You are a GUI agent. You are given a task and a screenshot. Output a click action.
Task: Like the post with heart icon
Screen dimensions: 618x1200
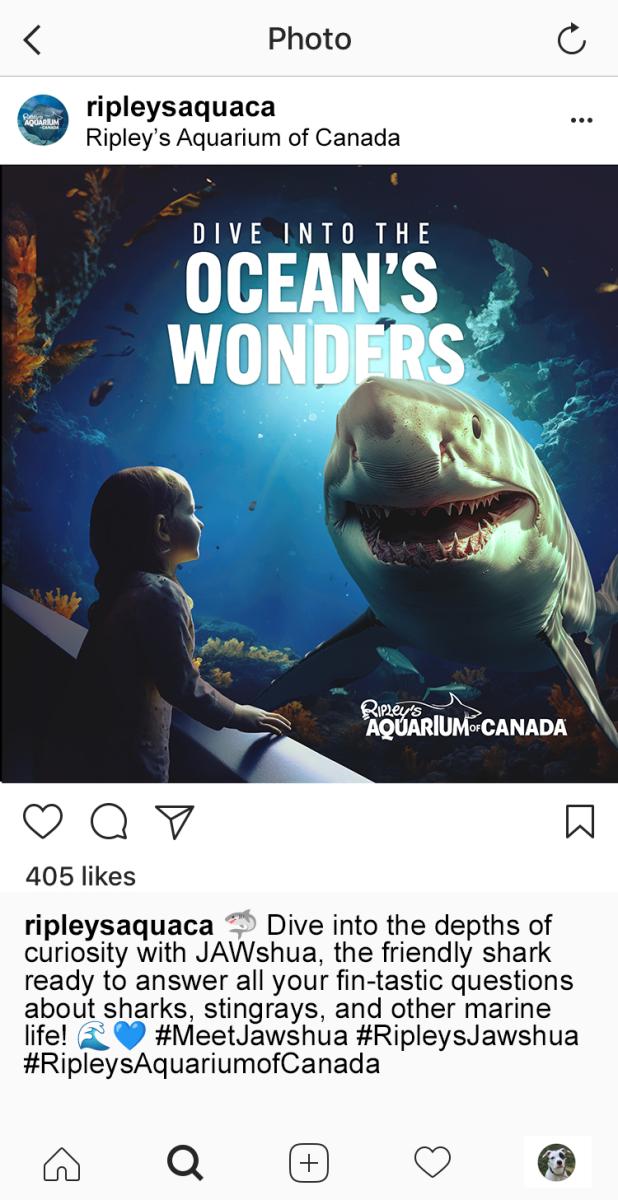pos(42,821)
